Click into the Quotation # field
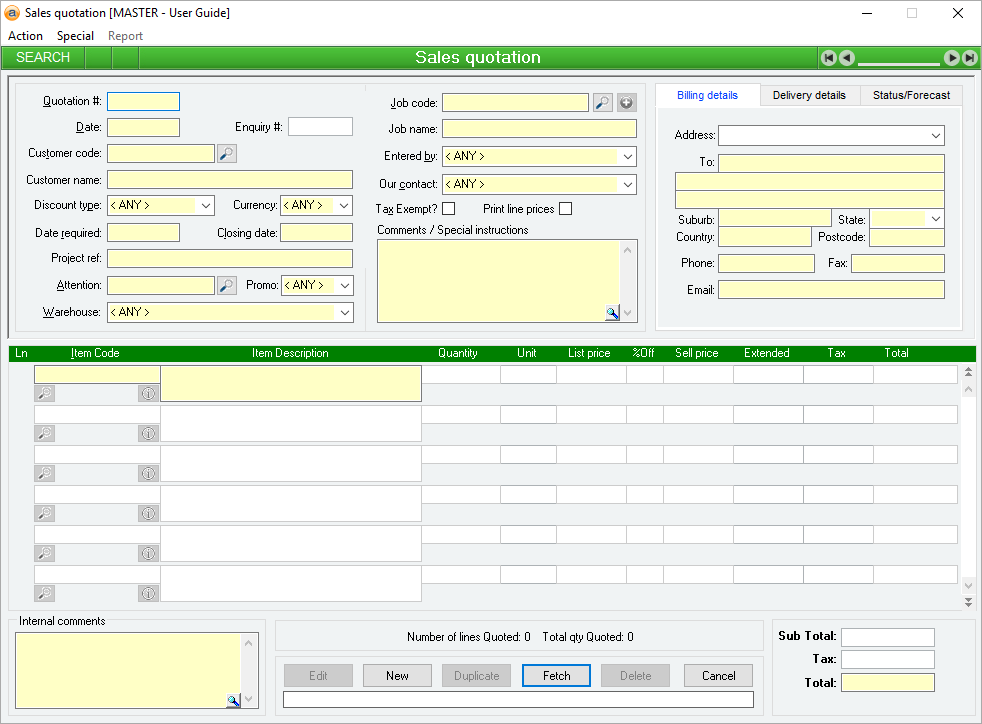The width and height of the screenshot is (982, 724). [143, 101]
